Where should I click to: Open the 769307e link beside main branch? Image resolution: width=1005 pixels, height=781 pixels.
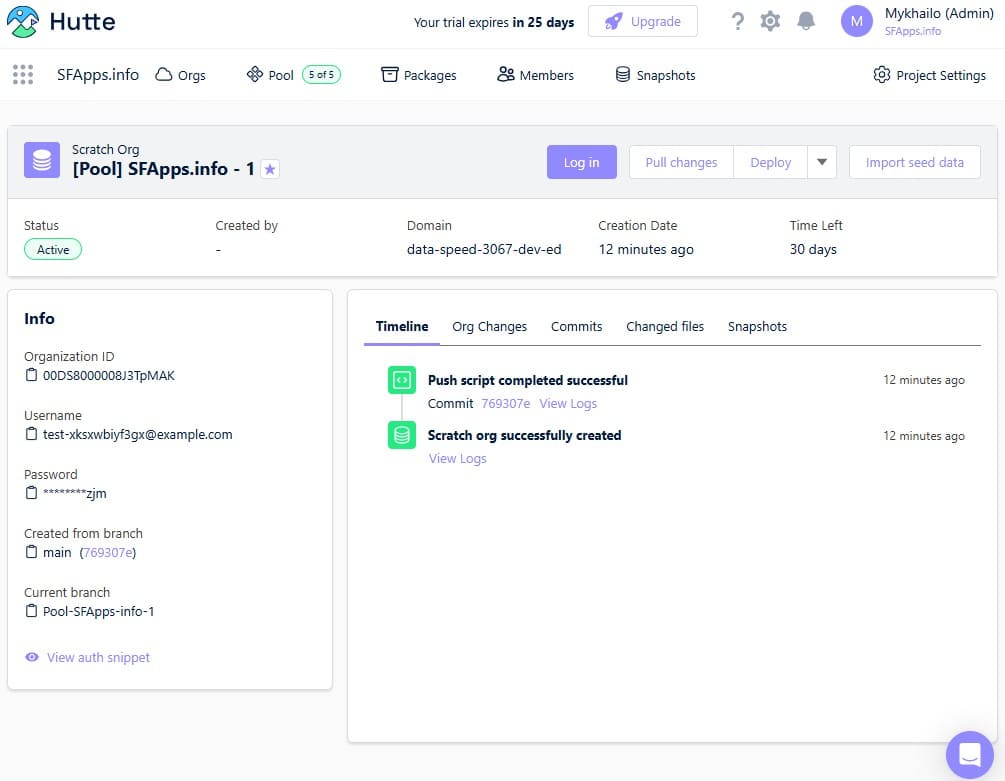click(x=108, y=552)
